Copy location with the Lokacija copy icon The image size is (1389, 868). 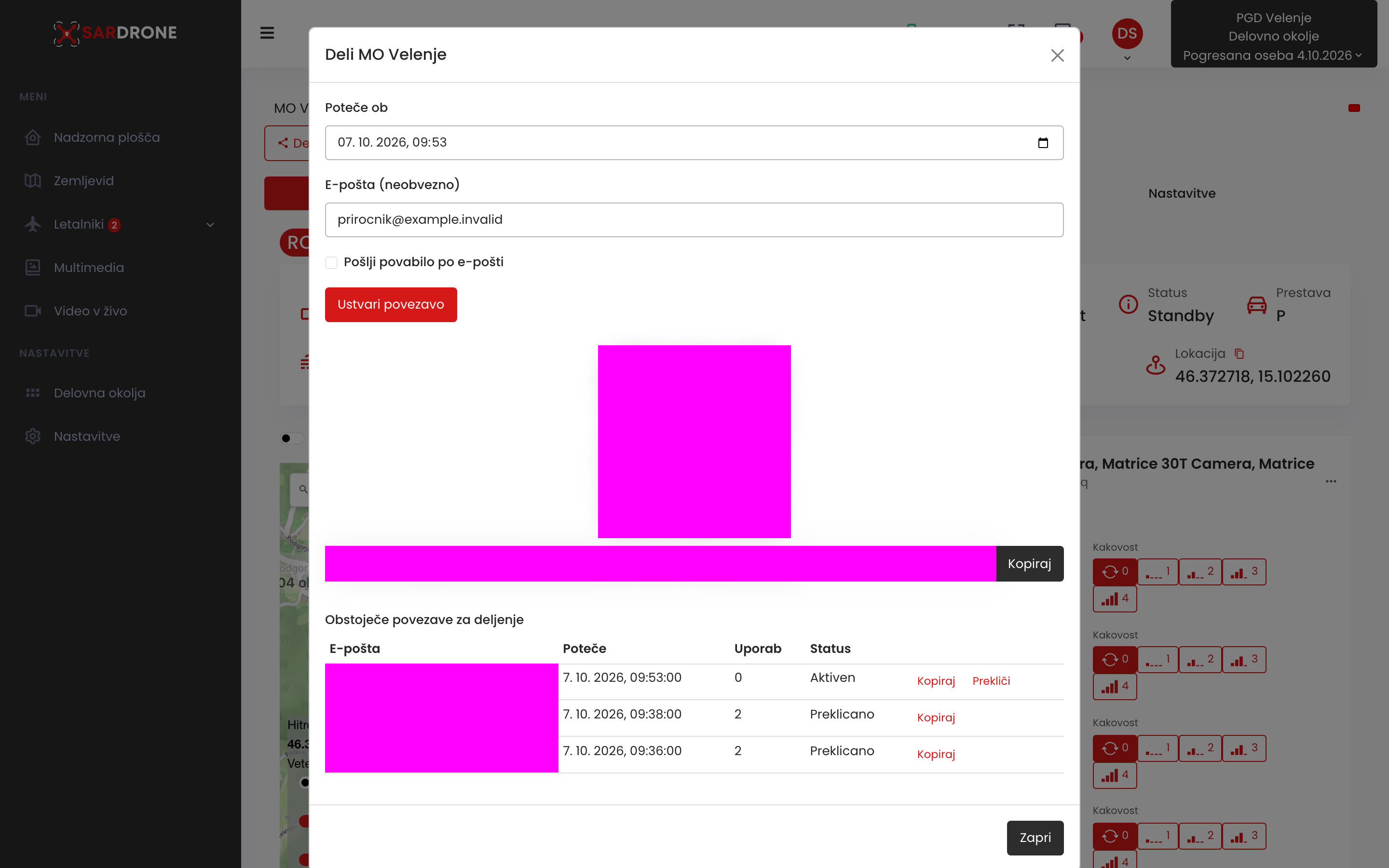click(x=1239, y=353)
